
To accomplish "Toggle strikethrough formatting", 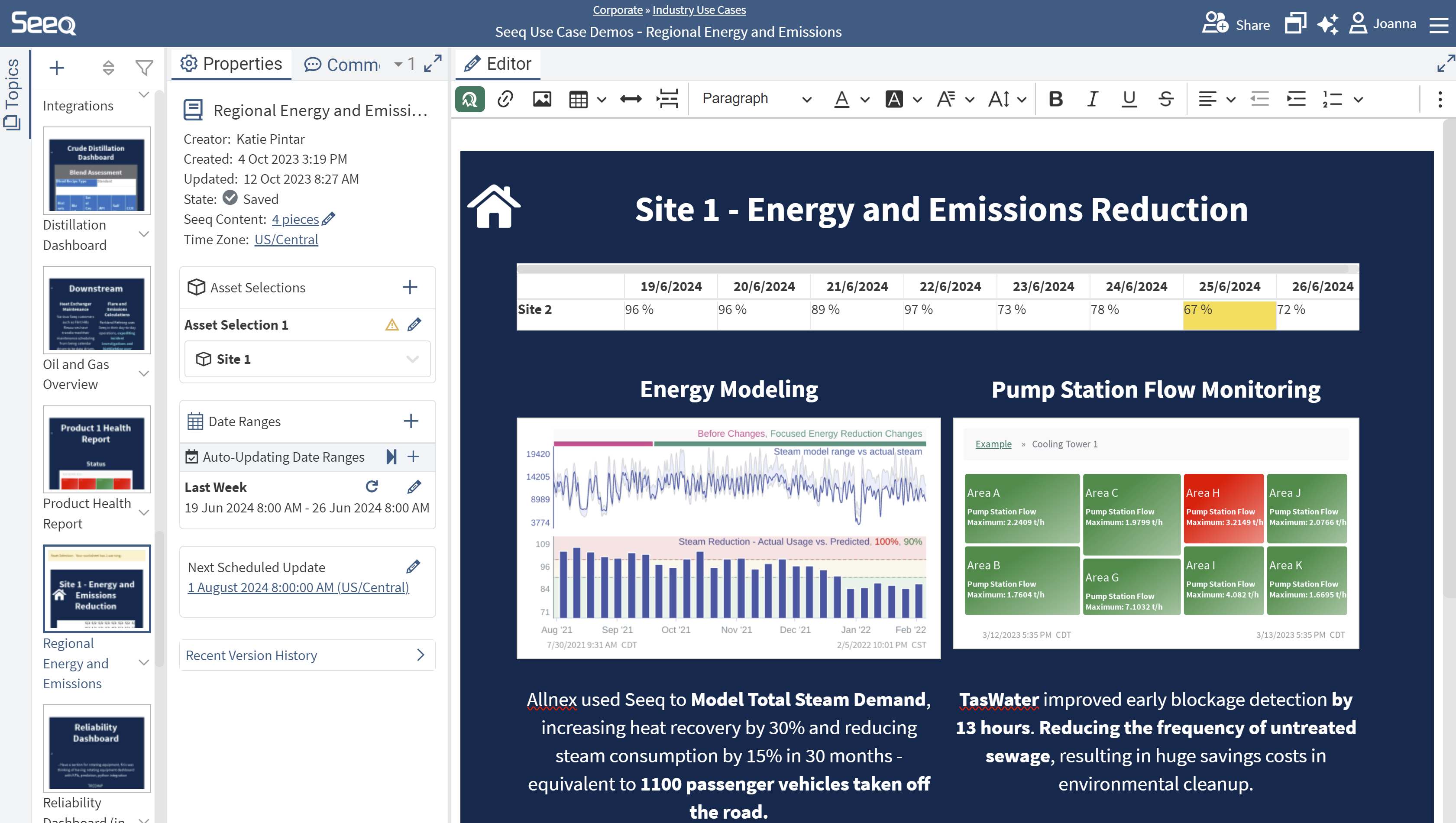I will click(1165, 100).
